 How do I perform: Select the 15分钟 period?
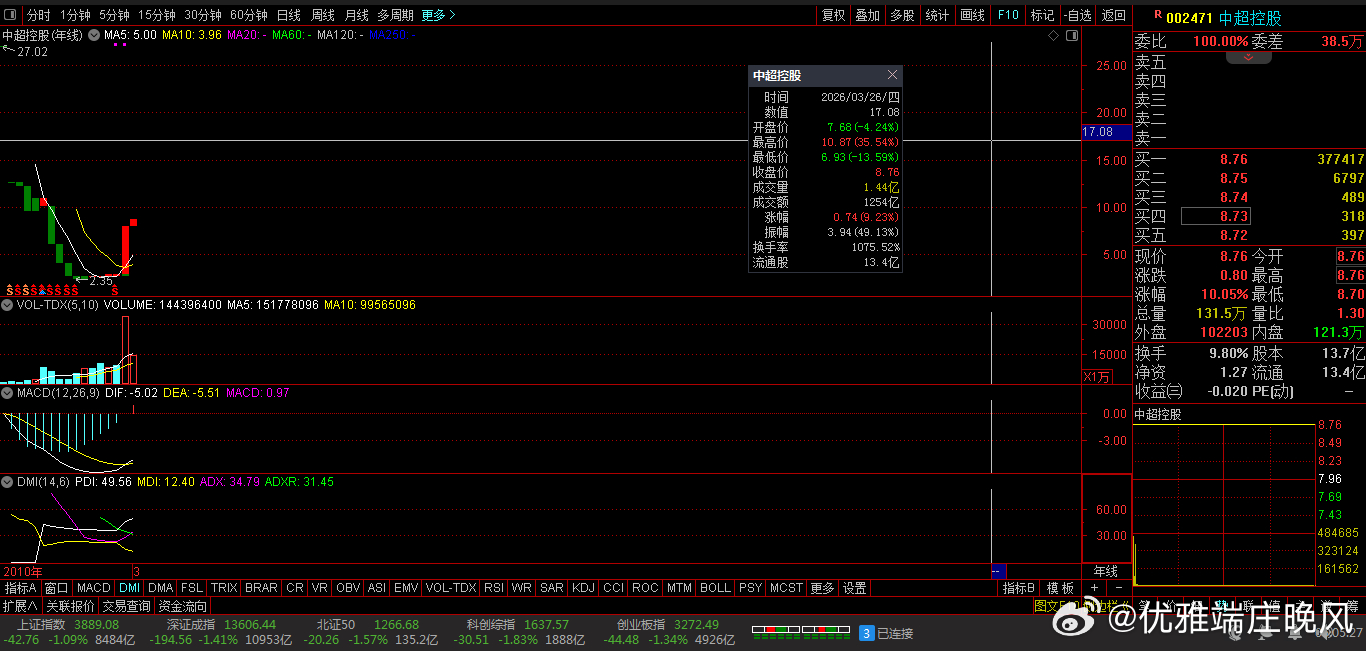pyautogui.click(x=157, y=15)
